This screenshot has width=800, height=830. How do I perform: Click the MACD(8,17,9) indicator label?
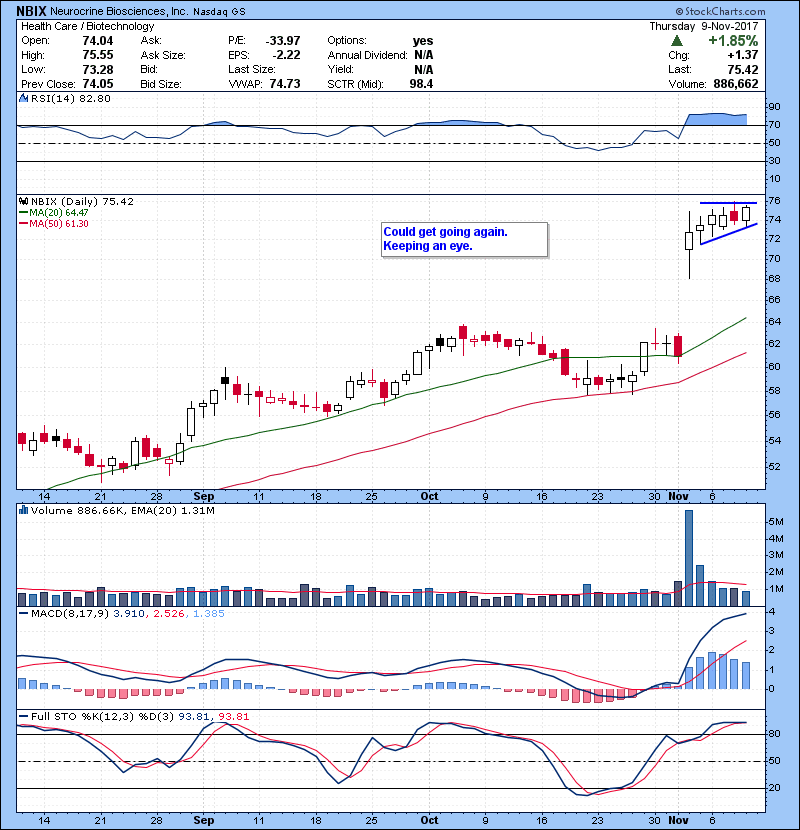pyautogui.click(x=70, y=614)
